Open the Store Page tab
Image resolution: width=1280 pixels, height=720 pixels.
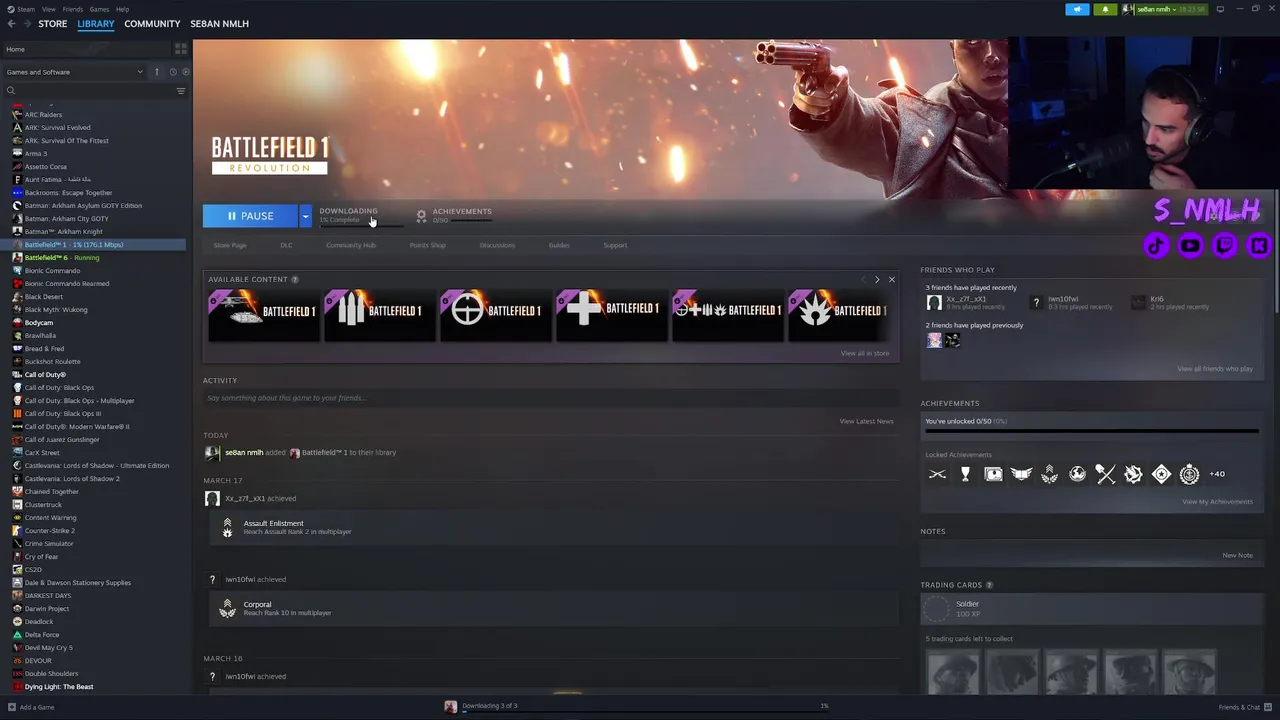[230, 245]
